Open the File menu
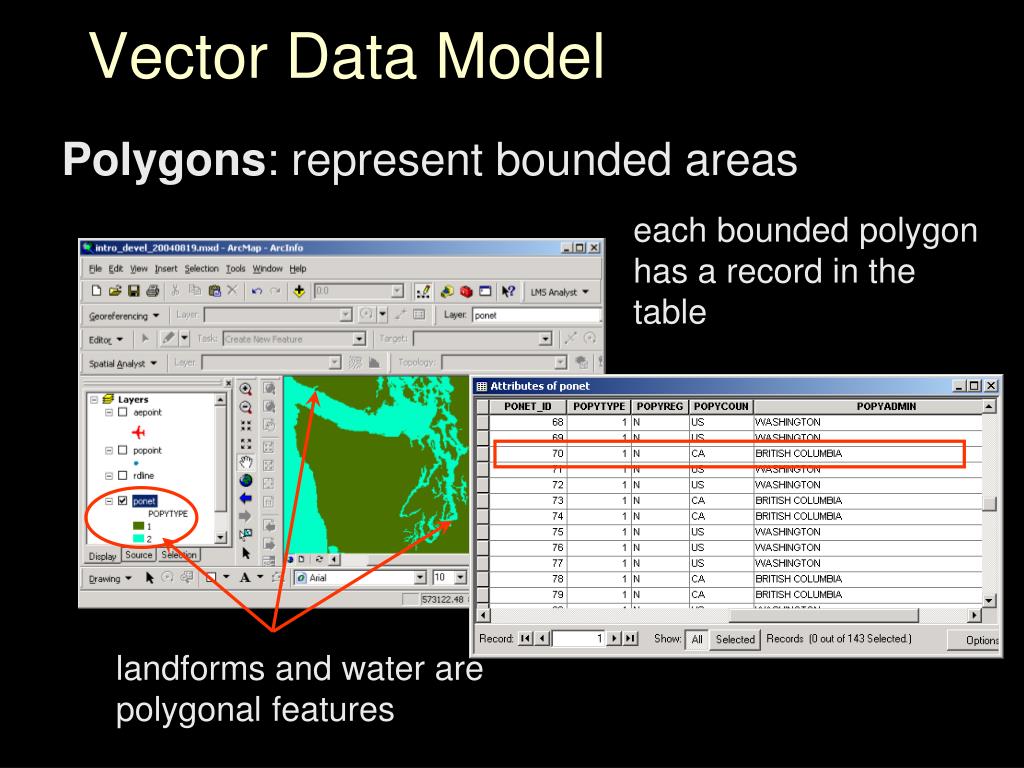 (x=95, y=268)
